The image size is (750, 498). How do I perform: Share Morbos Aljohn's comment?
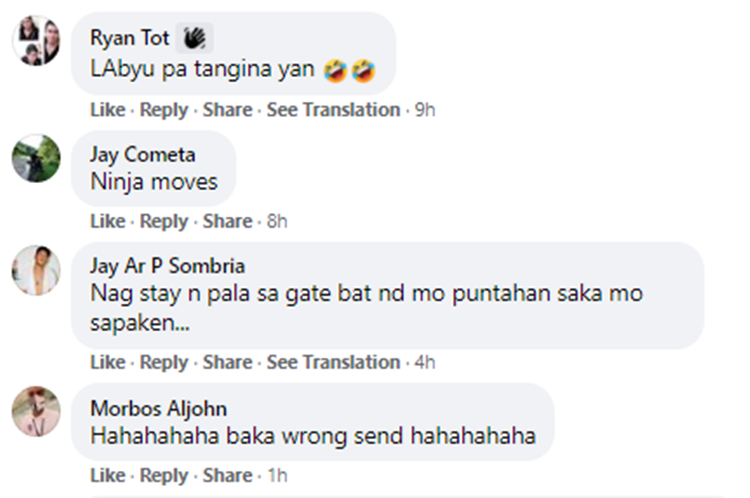[227, 475]
